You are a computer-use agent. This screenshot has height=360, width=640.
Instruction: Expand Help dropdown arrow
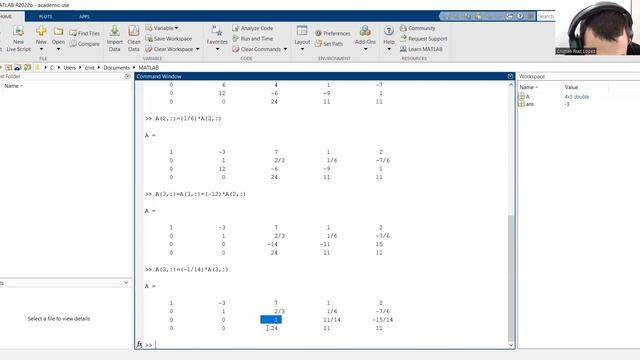[x=389, y=49]
